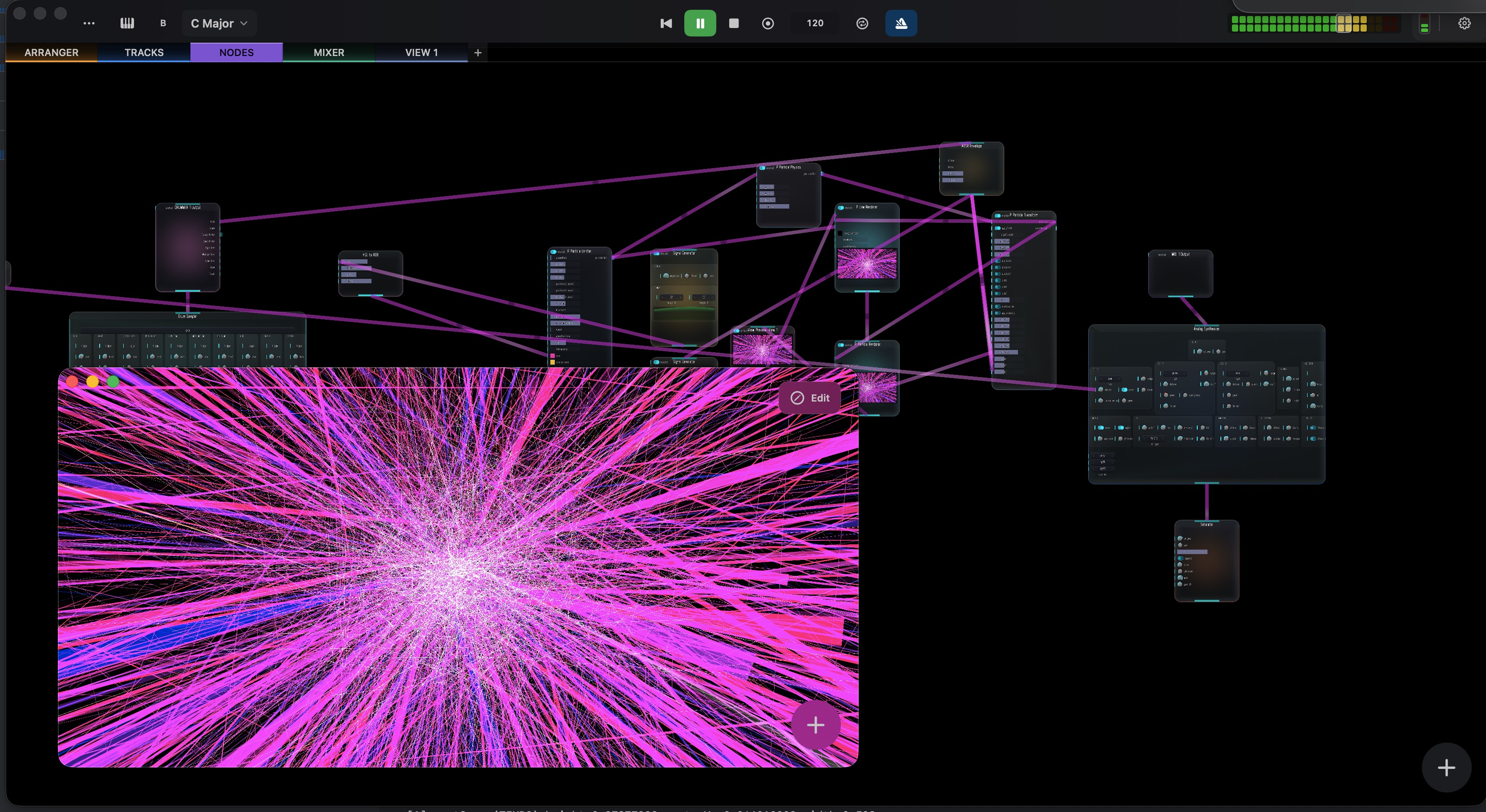
Task: Click the B button in top toolbar
Action: click(163, 23)
